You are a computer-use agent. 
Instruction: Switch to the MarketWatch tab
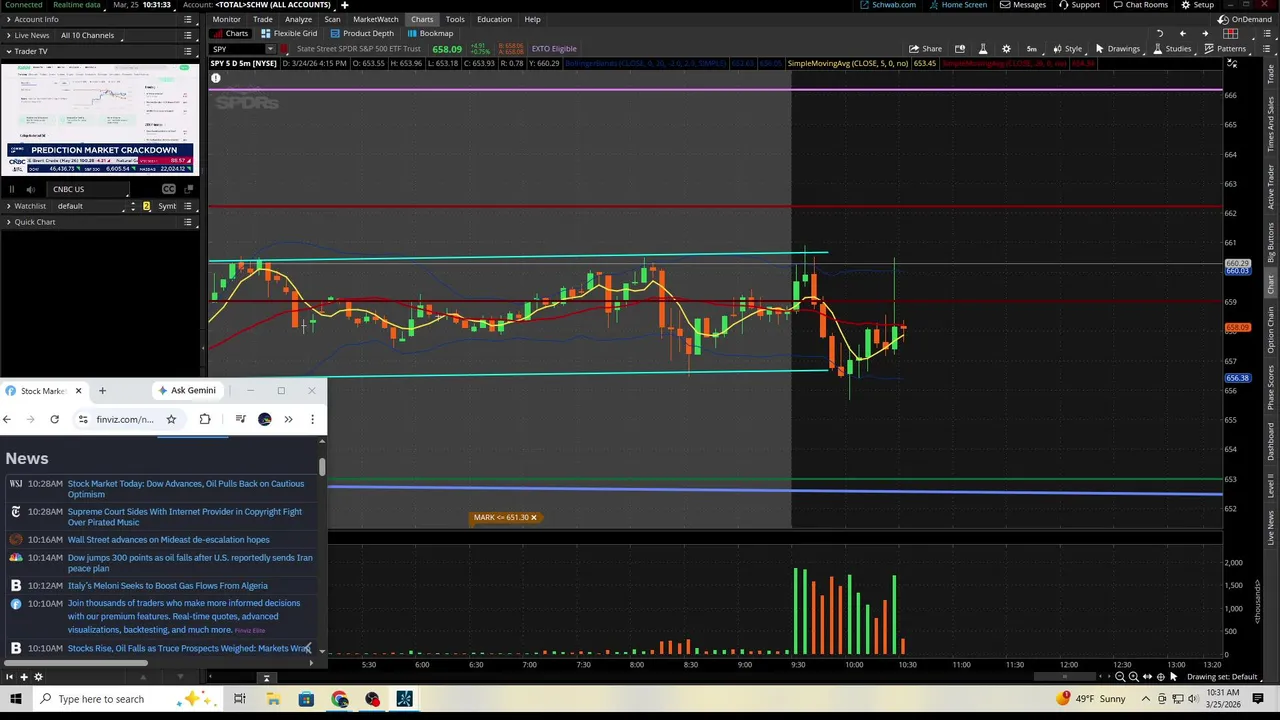(x=375, y=19)
